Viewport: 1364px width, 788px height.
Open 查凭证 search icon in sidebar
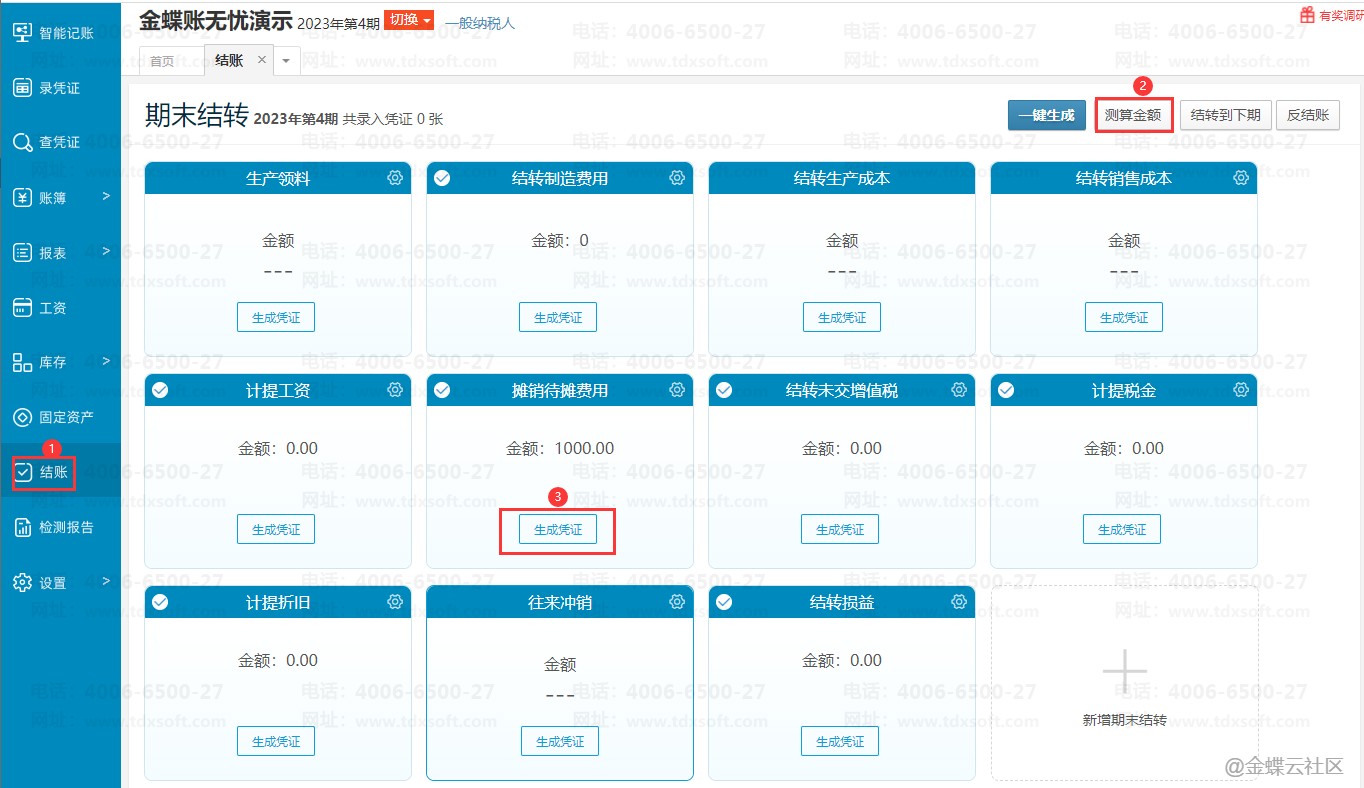[22, 143]
